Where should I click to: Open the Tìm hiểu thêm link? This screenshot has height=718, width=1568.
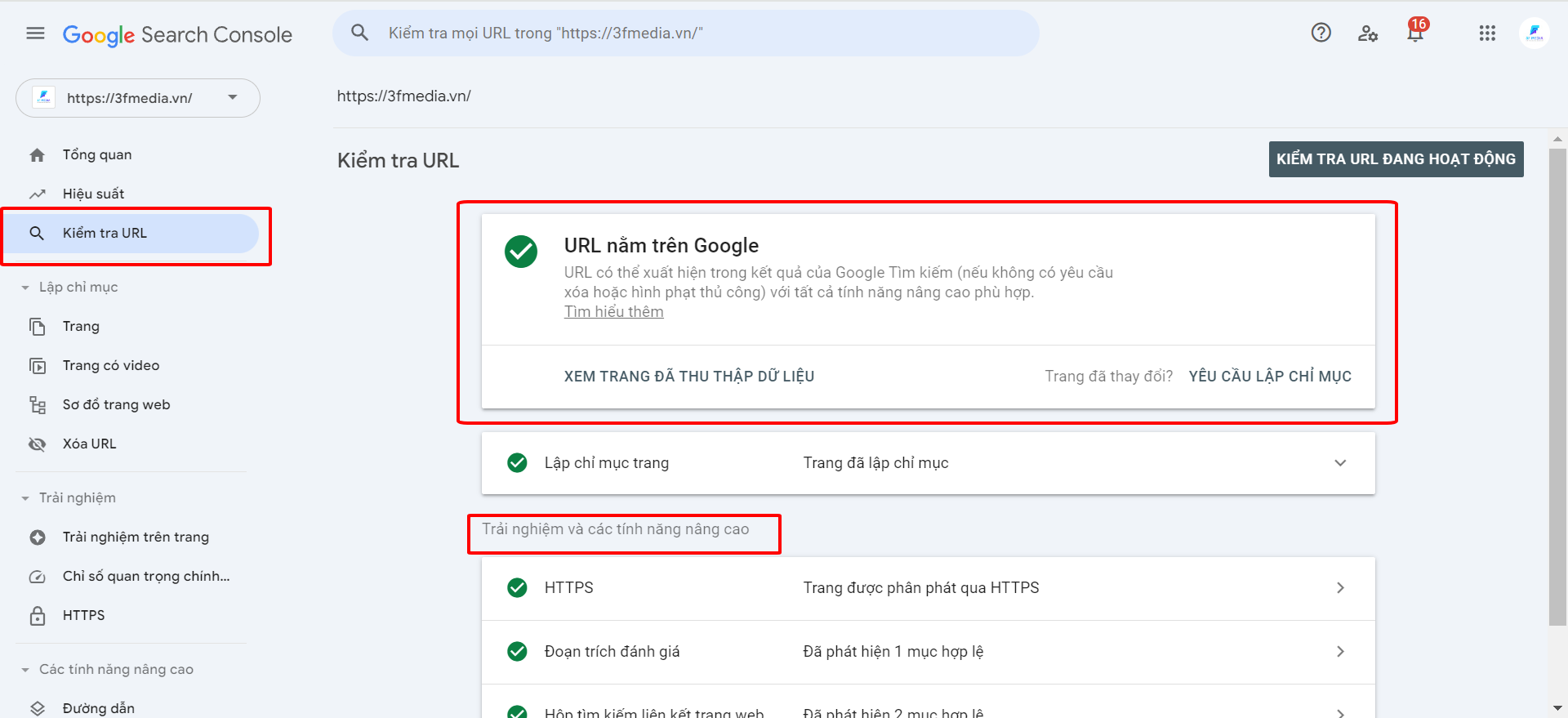tap(613, 311)
